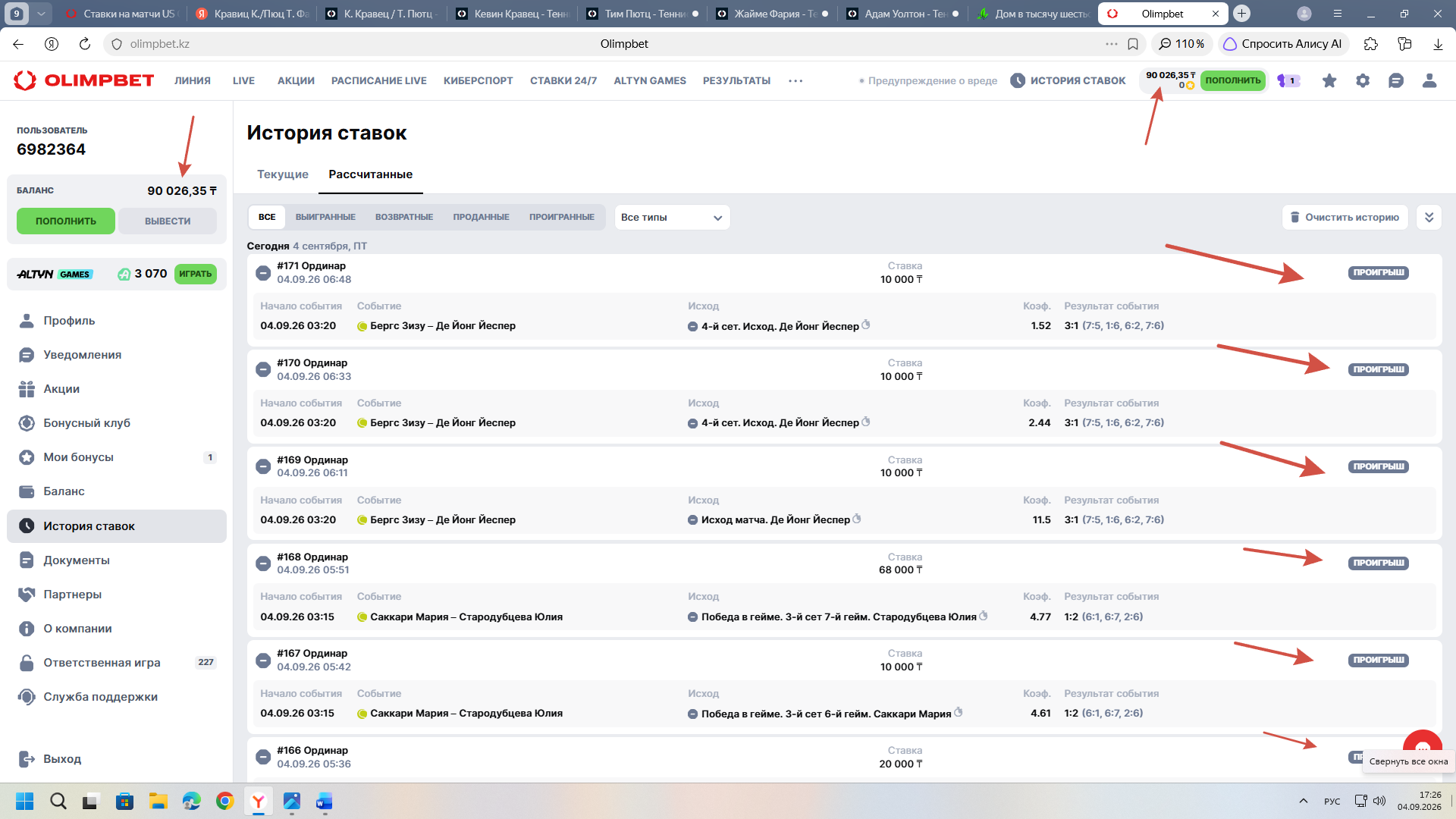
Task: Filter by ВЫИГРАННЫЕ bets
Action: (325, 218)
